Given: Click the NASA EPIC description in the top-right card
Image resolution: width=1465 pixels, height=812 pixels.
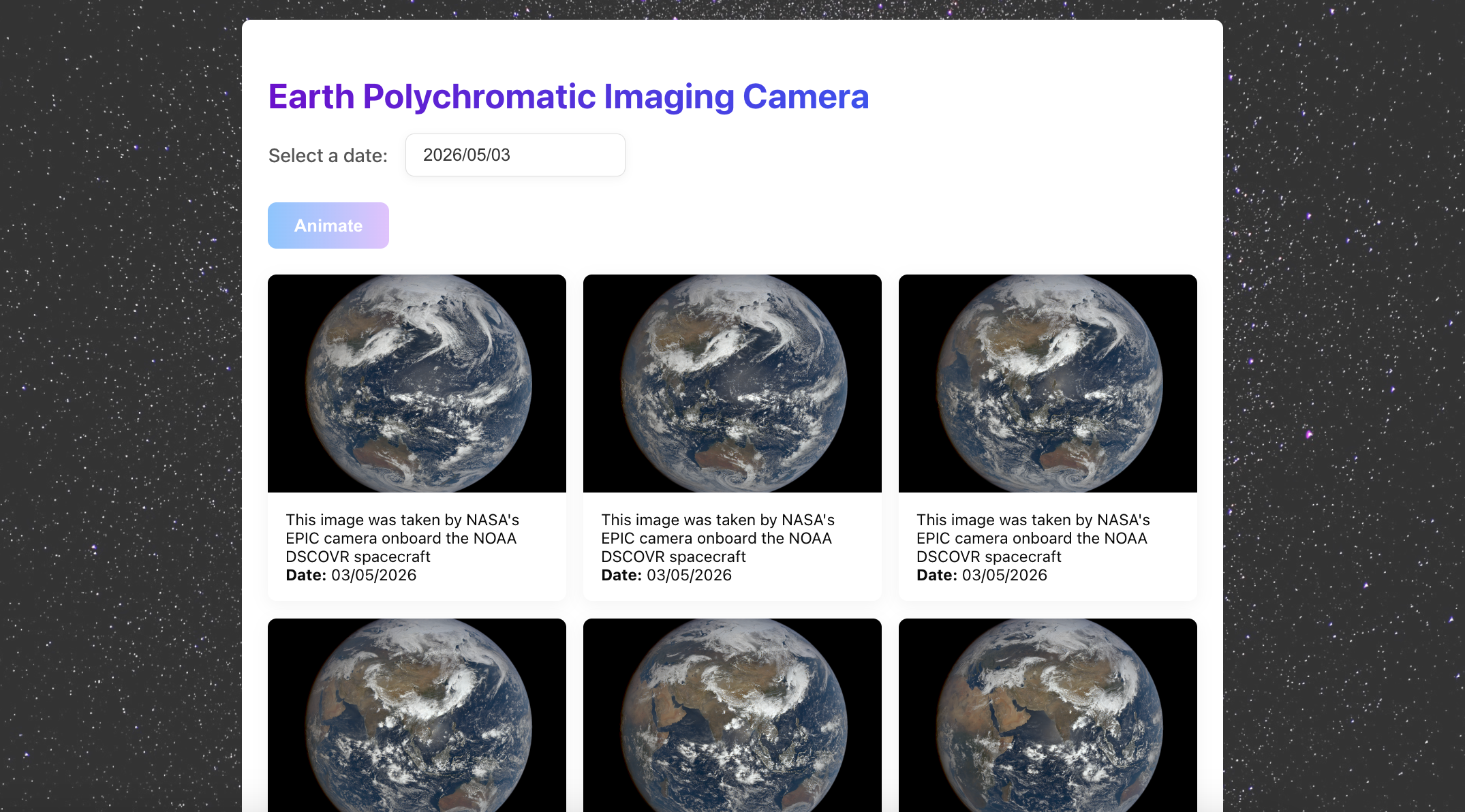Looking at the screenshot, I should [x=1034, y=538].
